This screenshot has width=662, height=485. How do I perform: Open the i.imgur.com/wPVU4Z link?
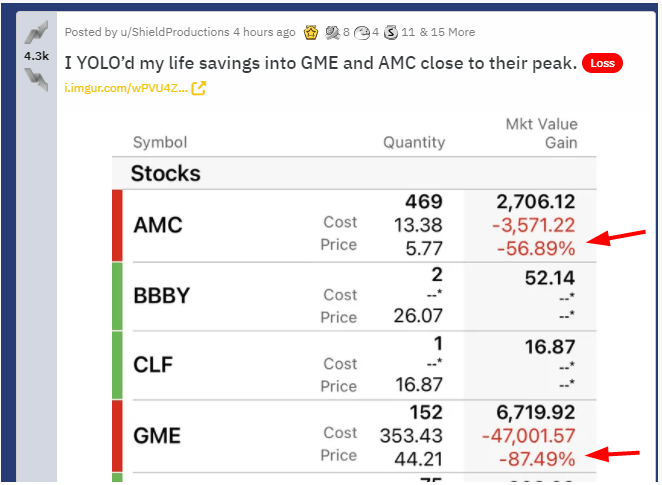click(126, 88)
